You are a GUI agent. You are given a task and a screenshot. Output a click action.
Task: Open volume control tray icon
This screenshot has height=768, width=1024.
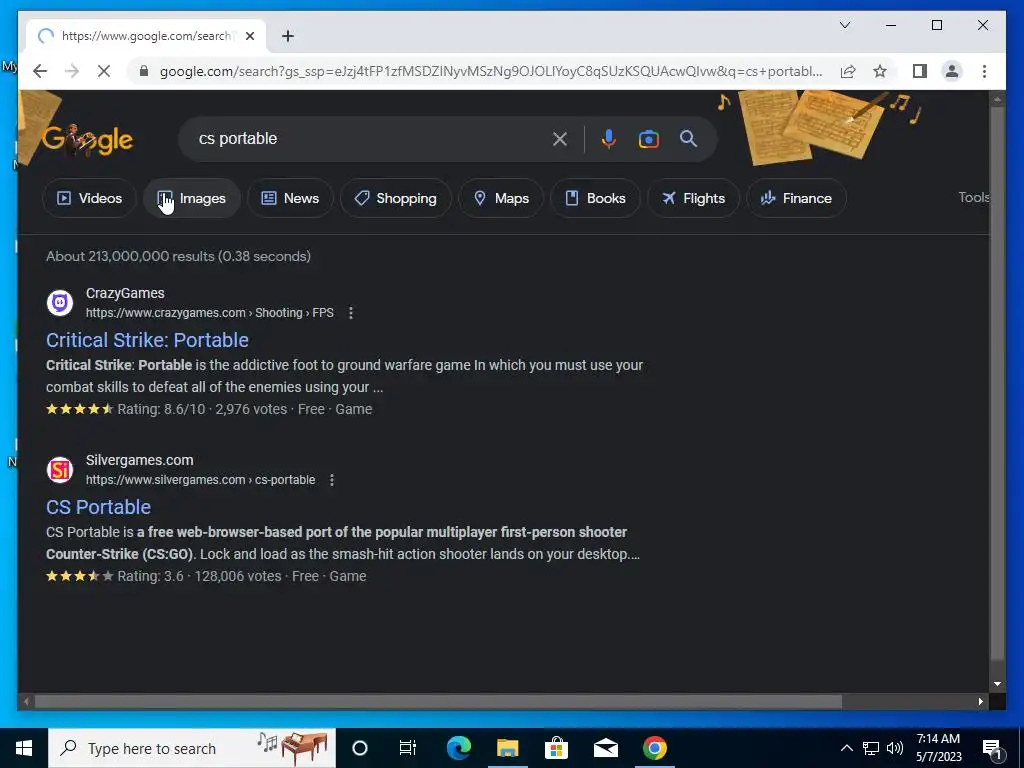click(895, 748)
